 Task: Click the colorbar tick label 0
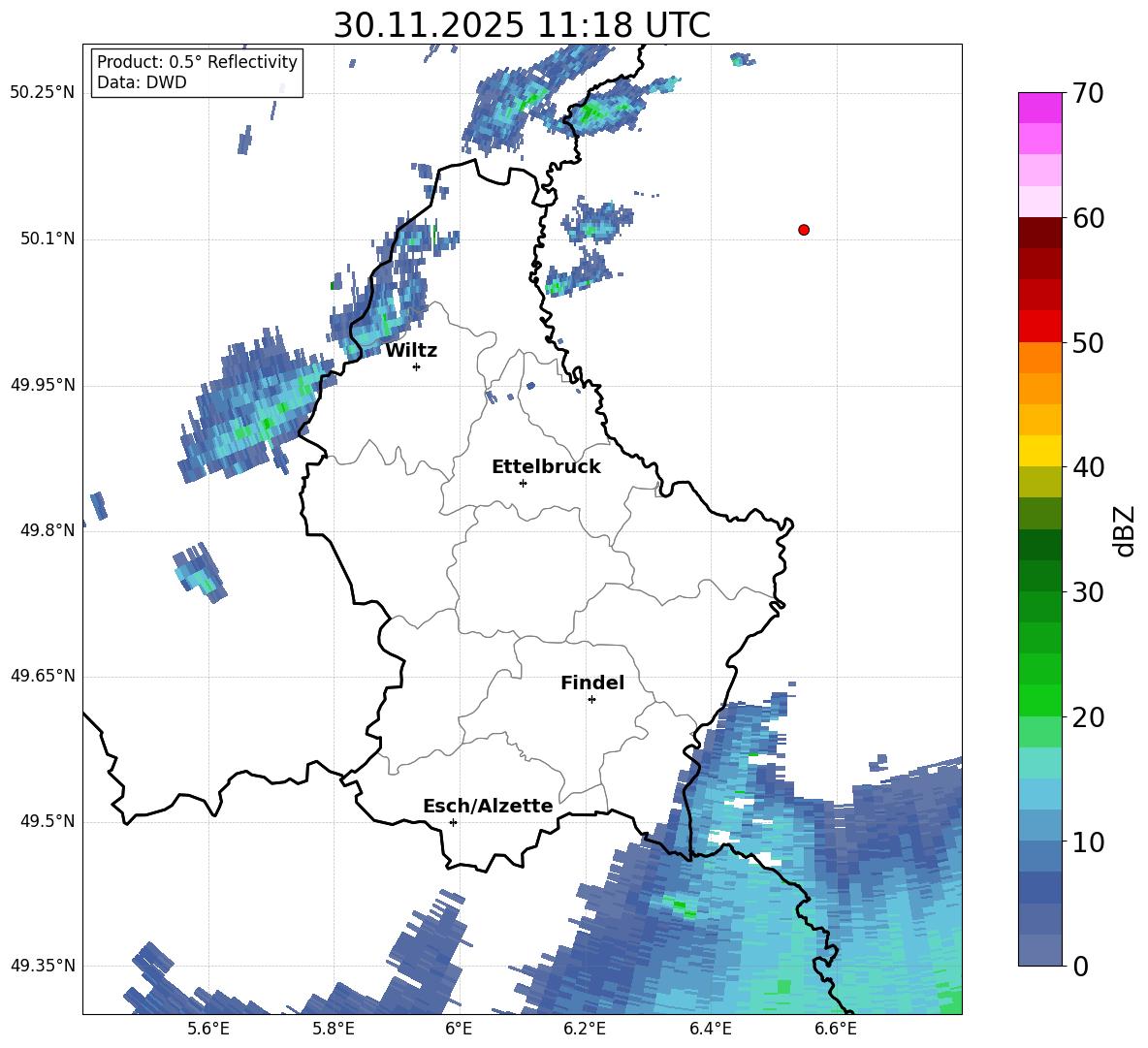pyautogui.click(x=1081, y=967)
